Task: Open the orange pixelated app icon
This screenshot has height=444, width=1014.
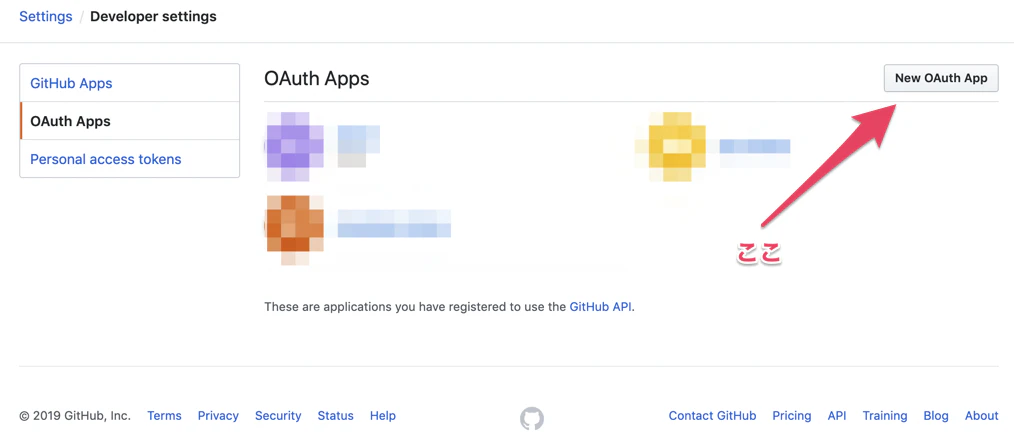Action: (294, 231)
